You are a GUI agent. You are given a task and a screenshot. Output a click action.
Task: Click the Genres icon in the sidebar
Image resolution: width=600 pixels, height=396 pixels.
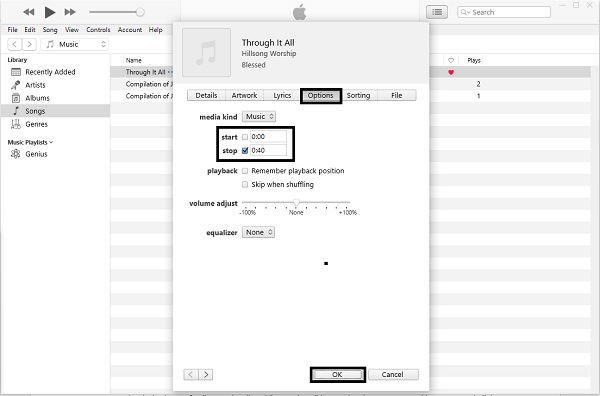click(x=16, y=124)
